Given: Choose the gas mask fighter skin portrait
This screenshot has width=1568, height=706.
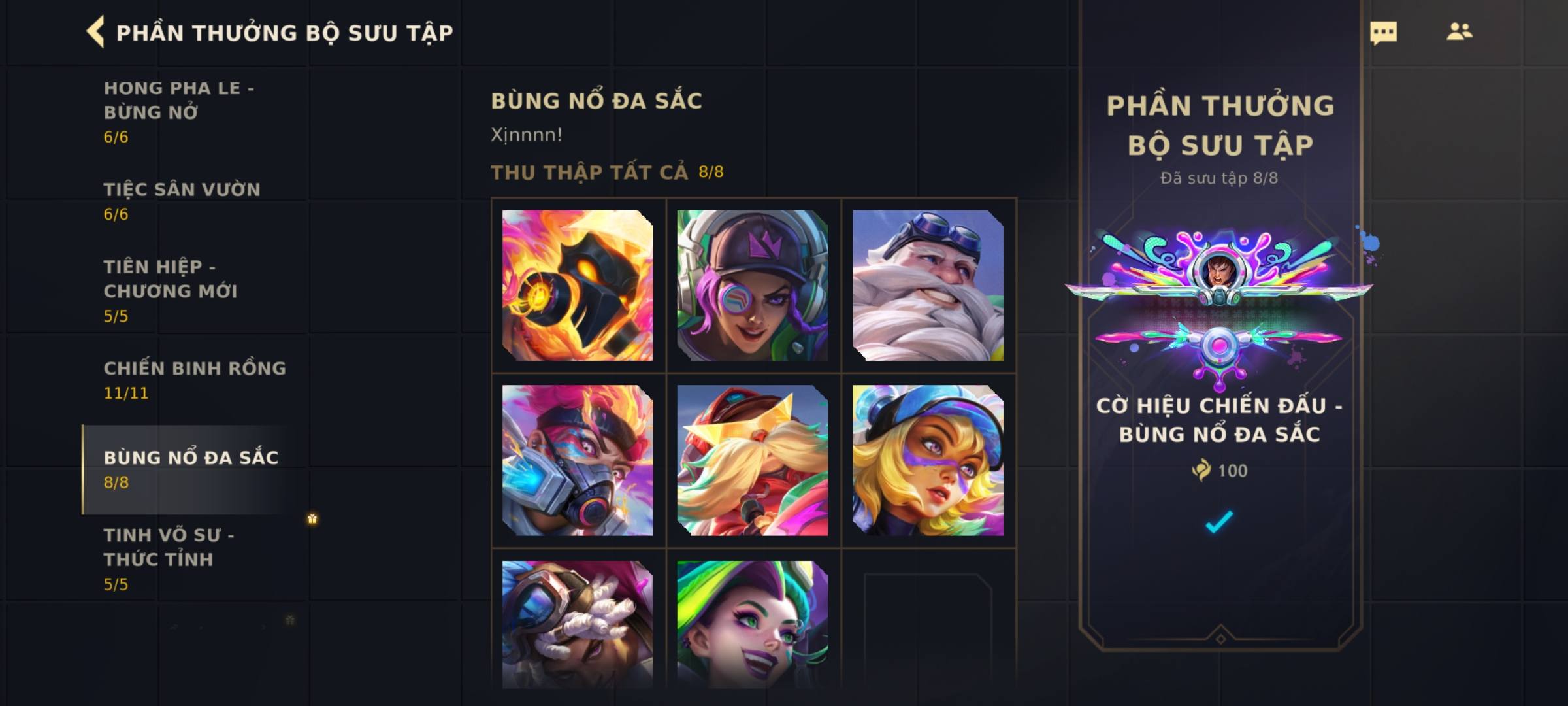Looking at the screenshot, I should (x=578, y=460).
